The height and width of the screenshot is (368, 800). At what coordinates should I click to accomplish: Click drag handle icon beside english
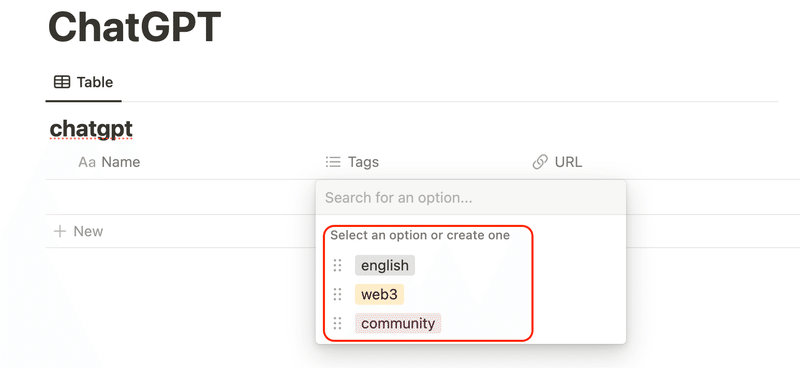pos(337,265)
